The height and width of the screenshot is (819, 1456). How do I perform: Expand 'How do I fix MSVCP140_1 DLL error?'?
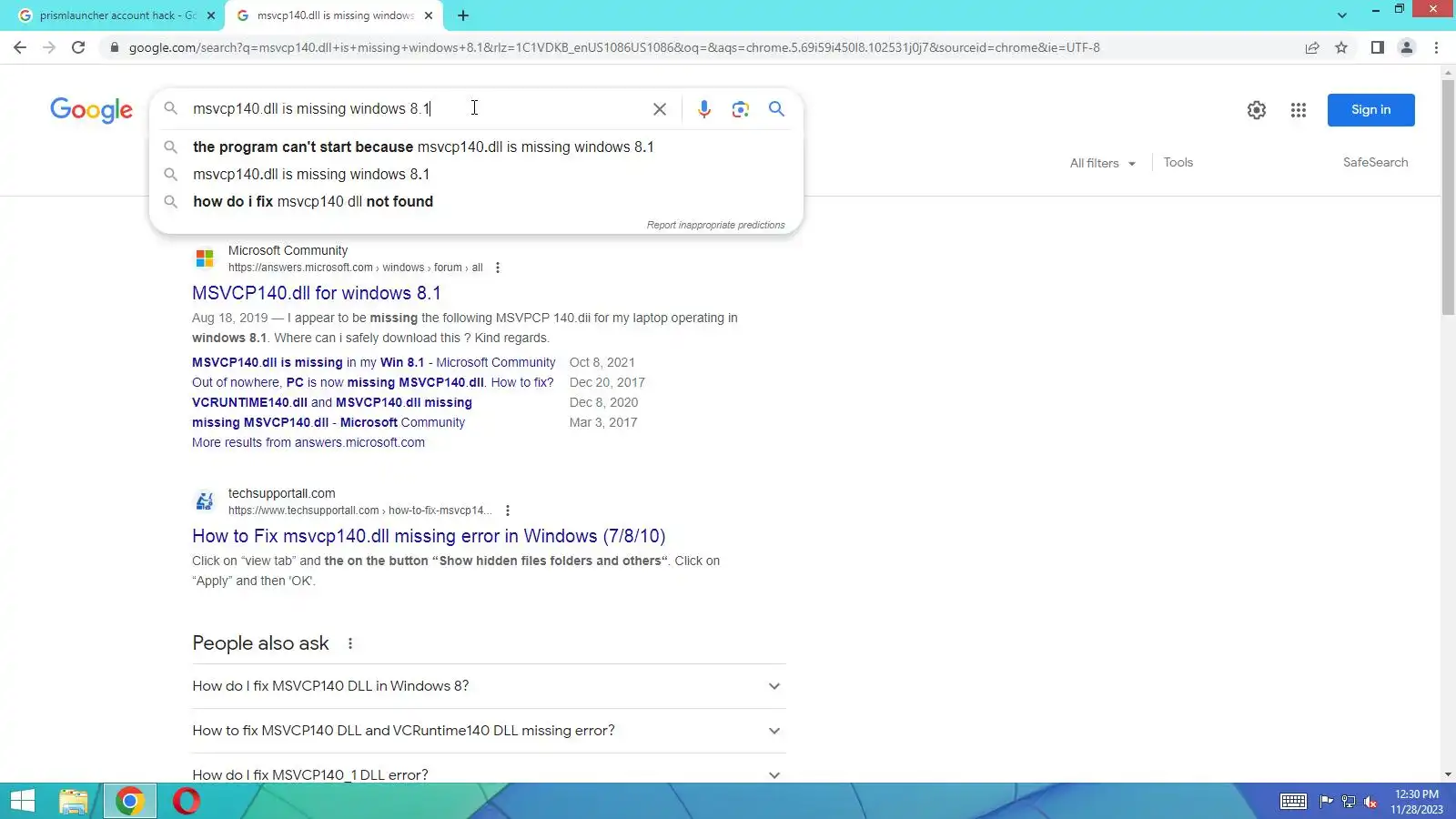(x=489, y=774)
